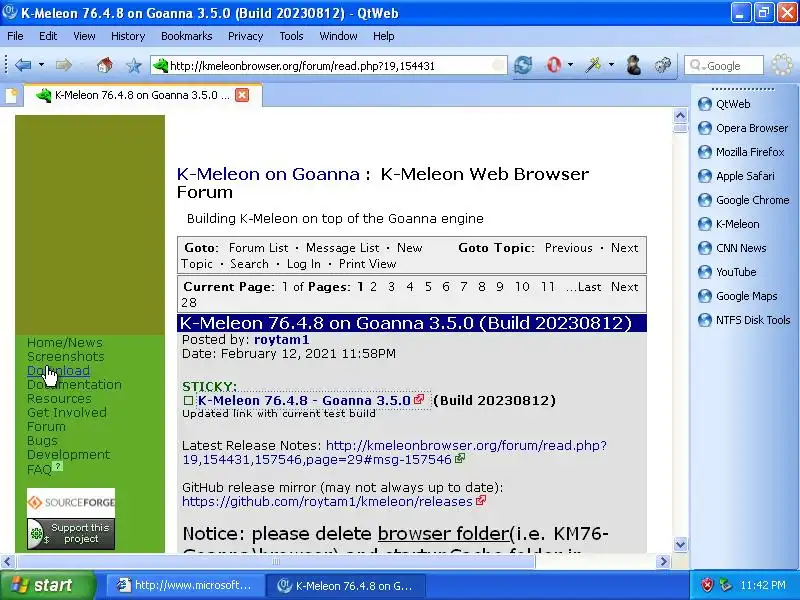Click the forward navigation arrow
This screenshot has width=800, height=600.
coord(63,65)
